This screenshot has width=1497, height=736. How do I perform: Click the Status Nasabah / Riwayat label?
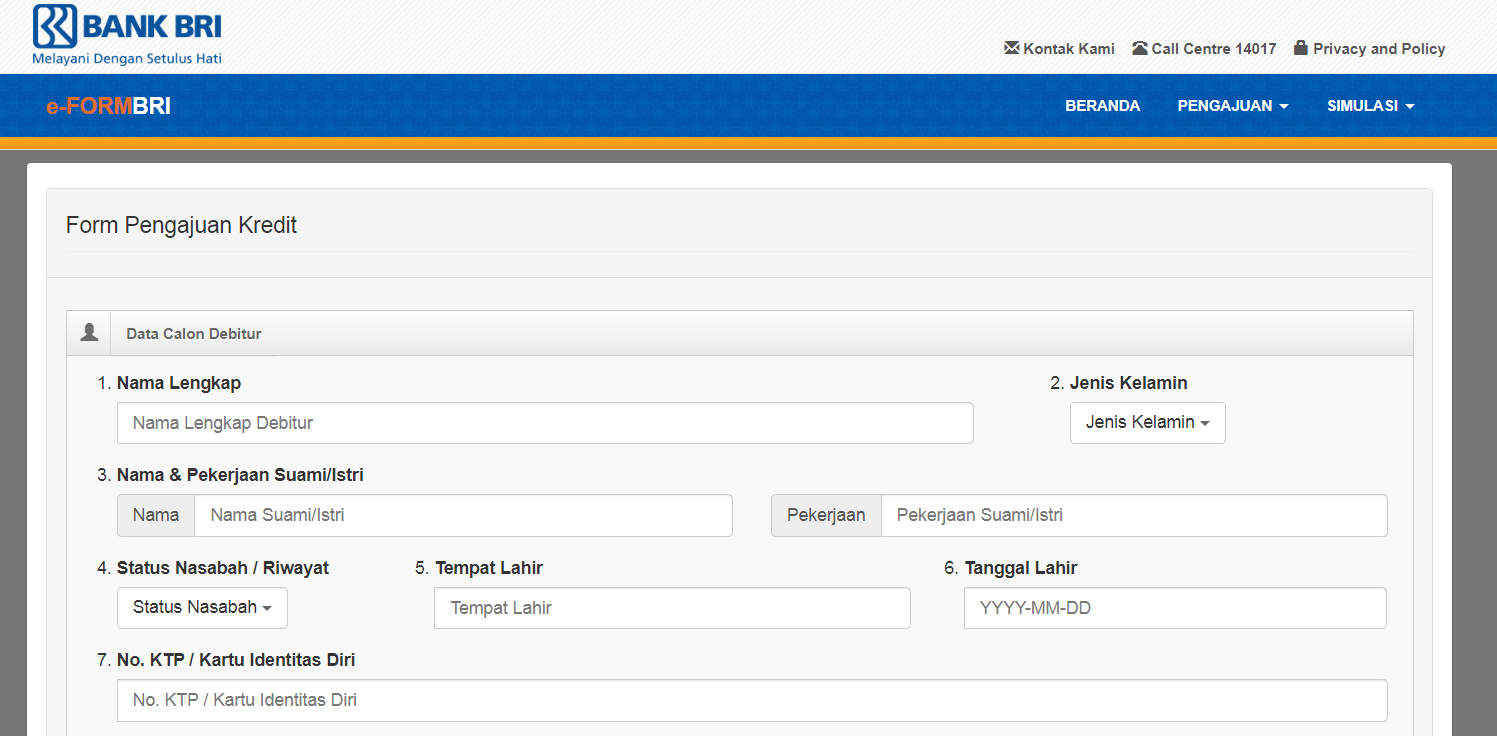[223, 568]
